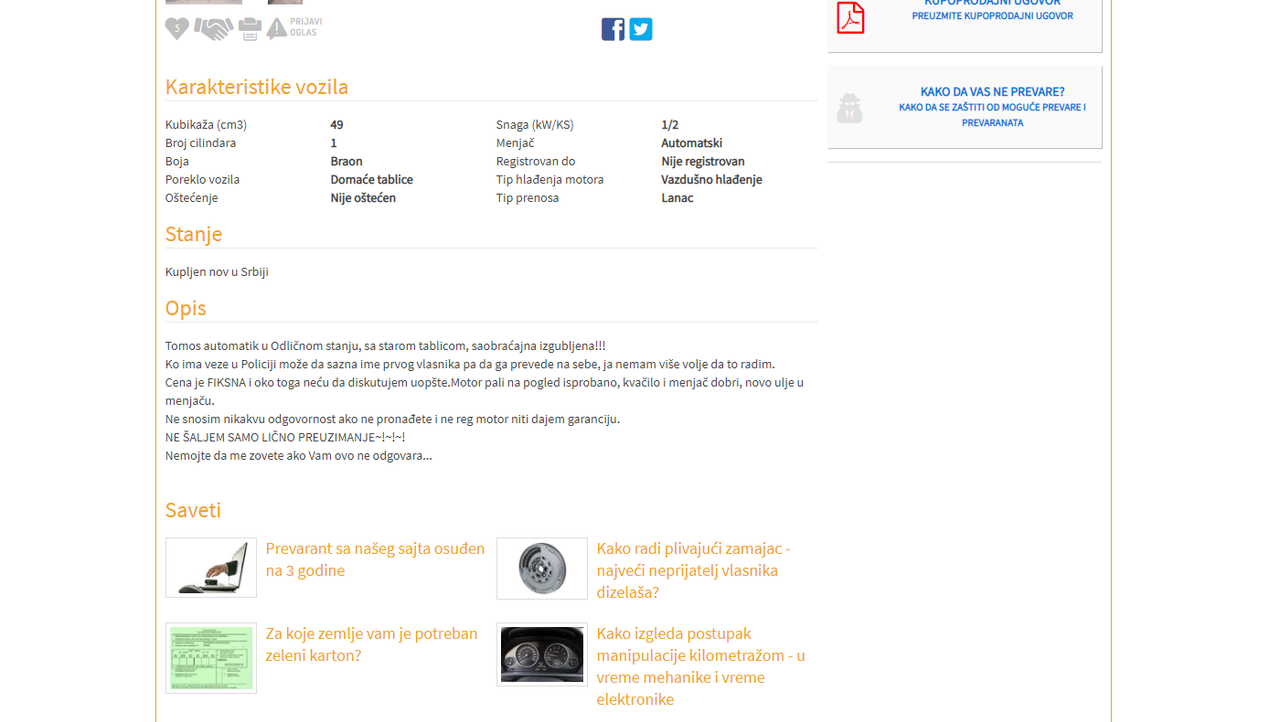
Task: Share the ad on Facebook
Action: click(x=613, y=29)
